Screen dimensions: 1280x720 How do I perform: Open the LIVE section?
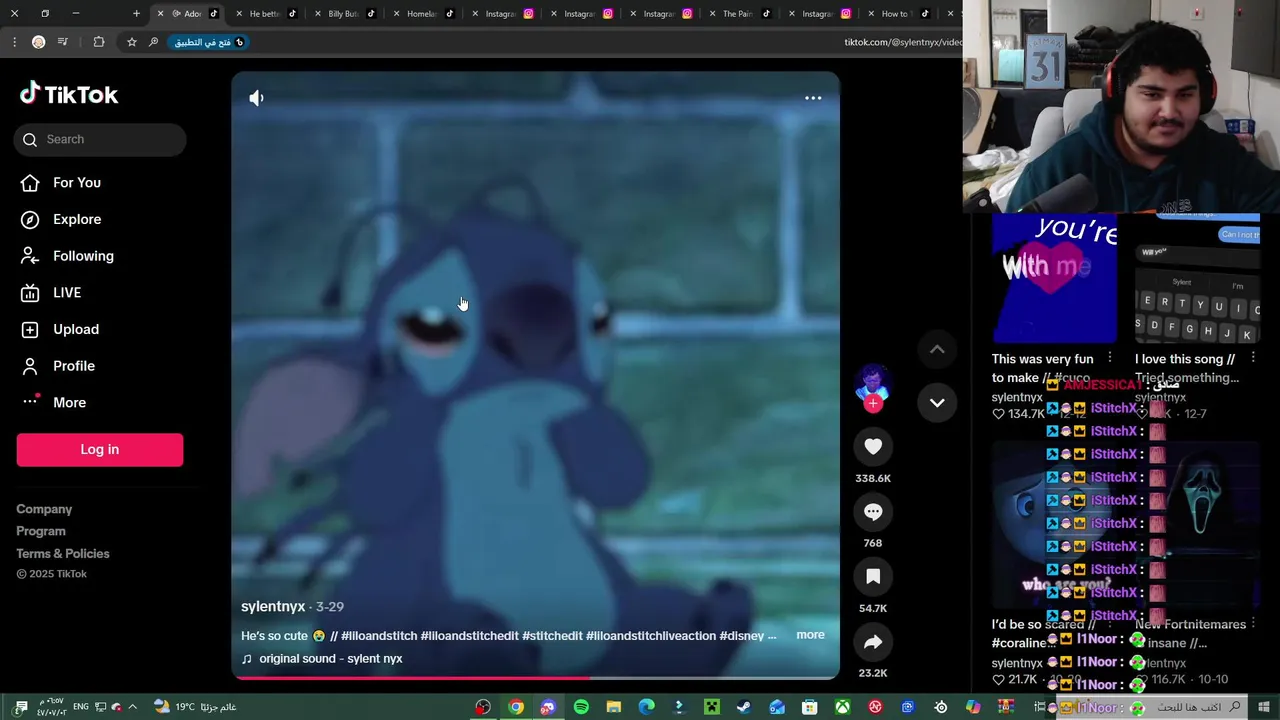pyautogui.click(x=67, y=293)
